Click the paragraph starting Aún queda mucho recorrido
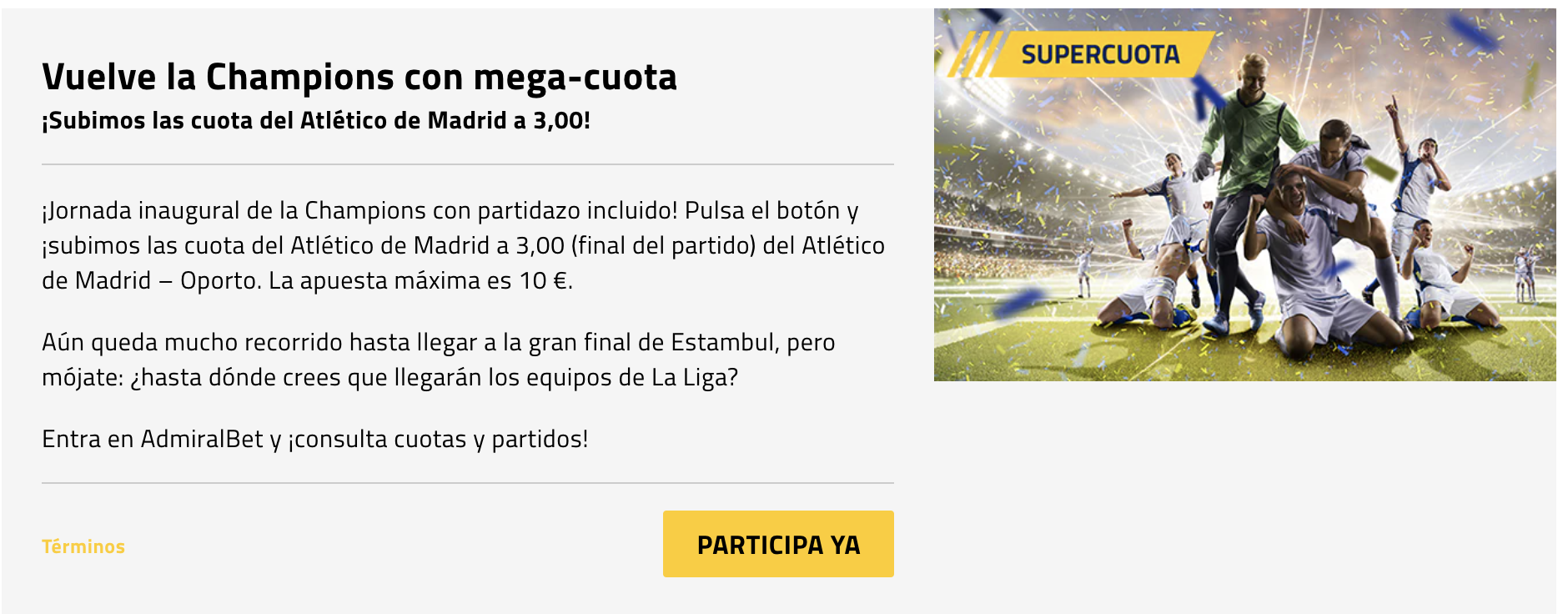Viewport: 1568px width, 614px height. tap(439, 360)
